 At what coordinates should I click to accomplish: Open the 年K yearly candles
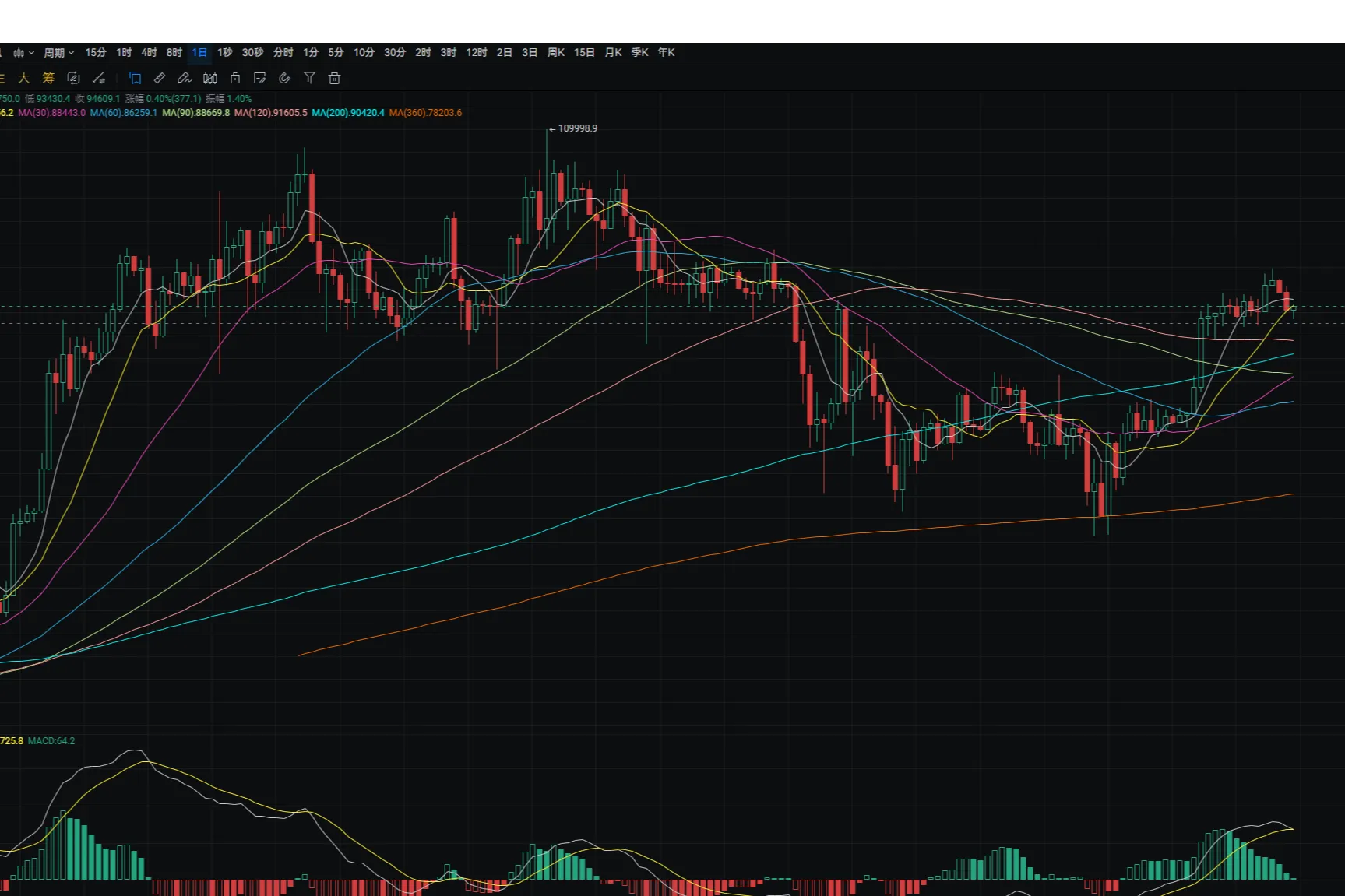[x=666, y=53]
